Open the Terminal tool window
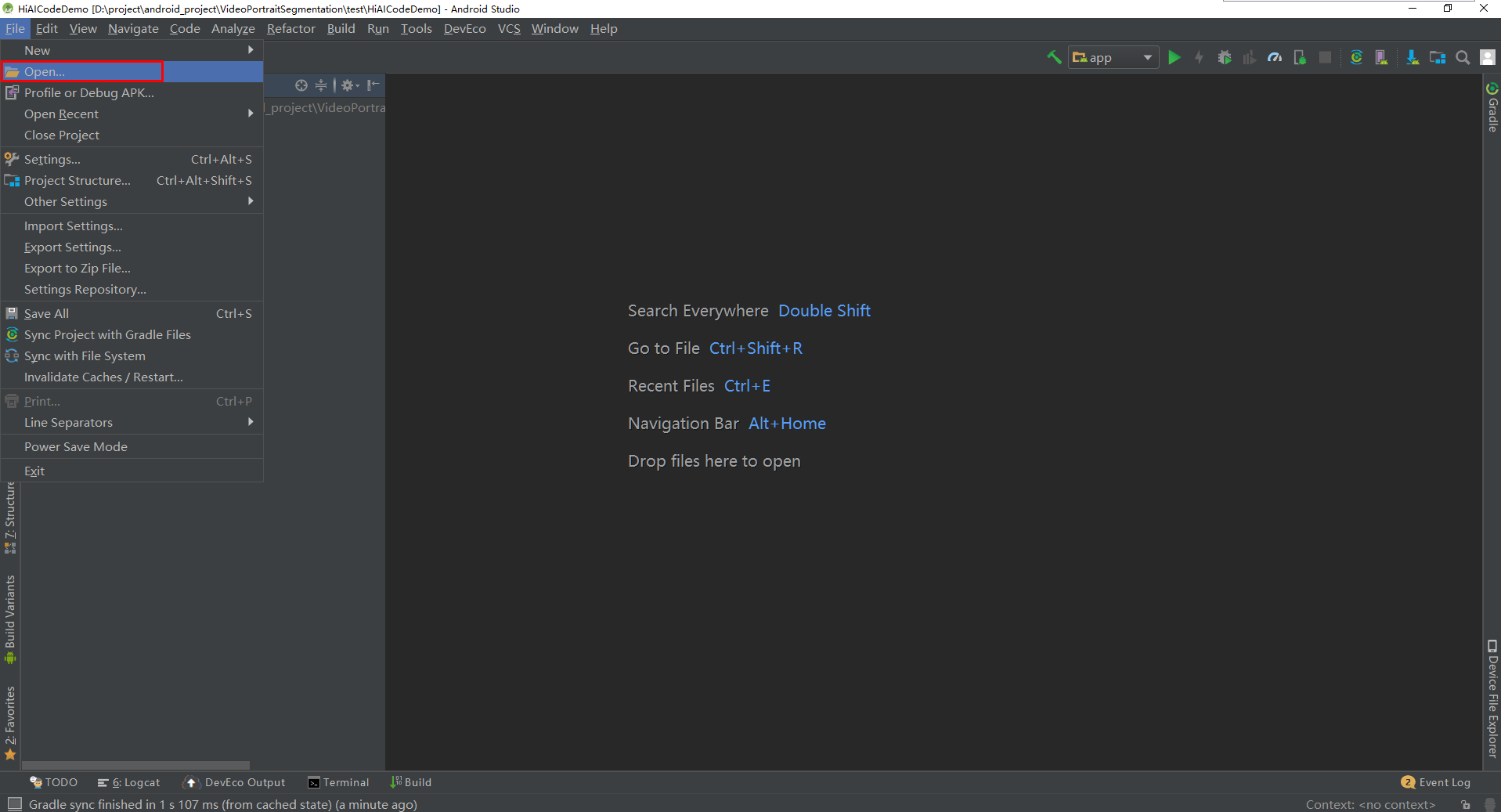The width and height of the screenshot is (1501, 812). click(338, 782)
